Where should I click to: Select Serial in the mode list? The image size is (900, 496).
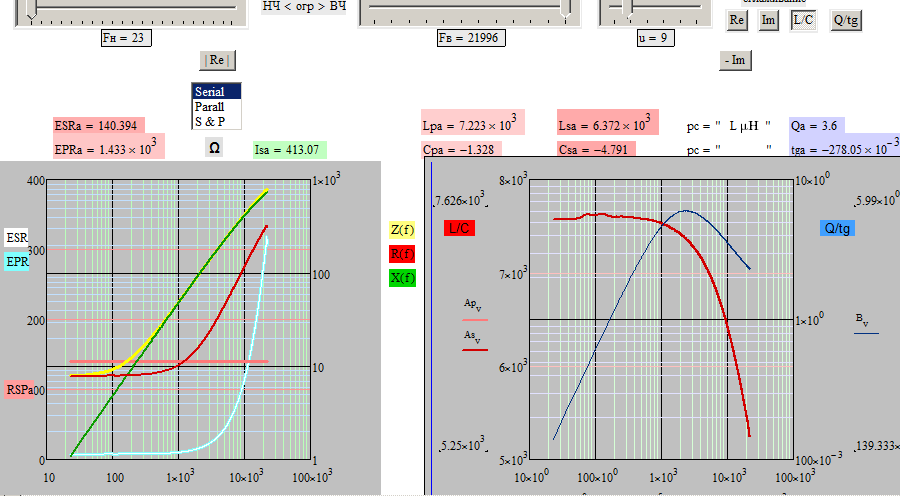[x=216, y=91]
